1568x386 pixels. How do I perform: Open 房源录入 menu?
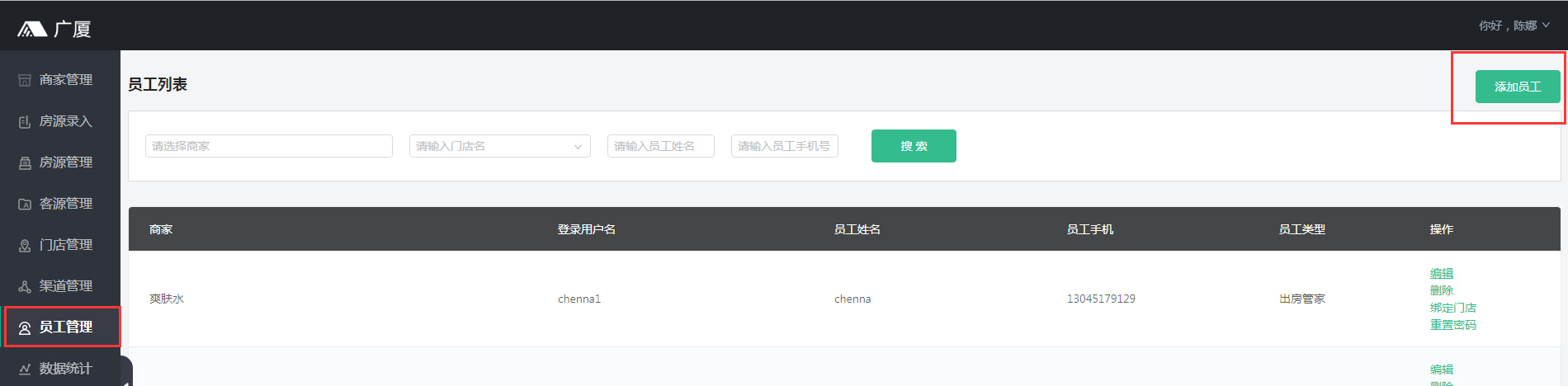pos(60,121)
